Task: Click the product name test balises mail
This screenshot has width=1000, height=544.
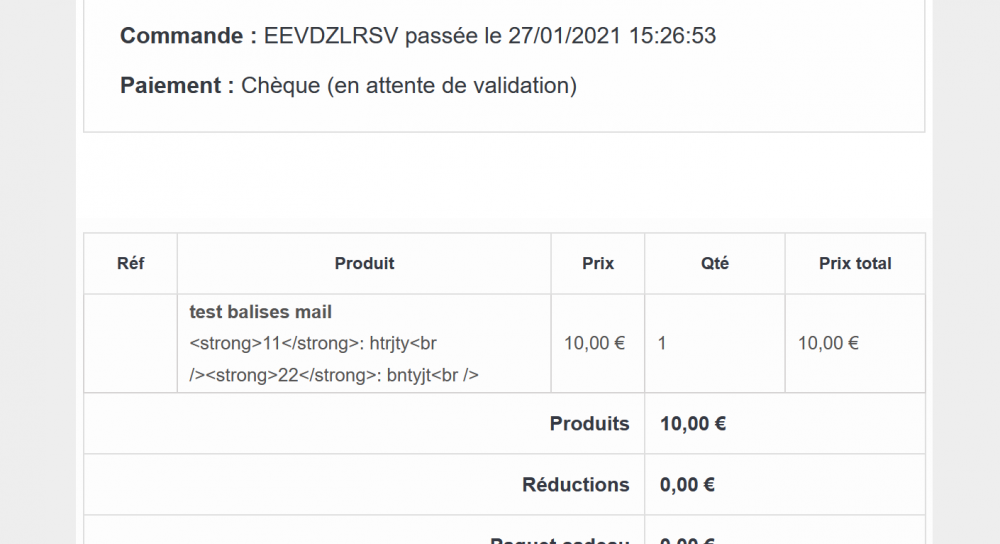Action: pyautogui.click(x=260, y=312)
